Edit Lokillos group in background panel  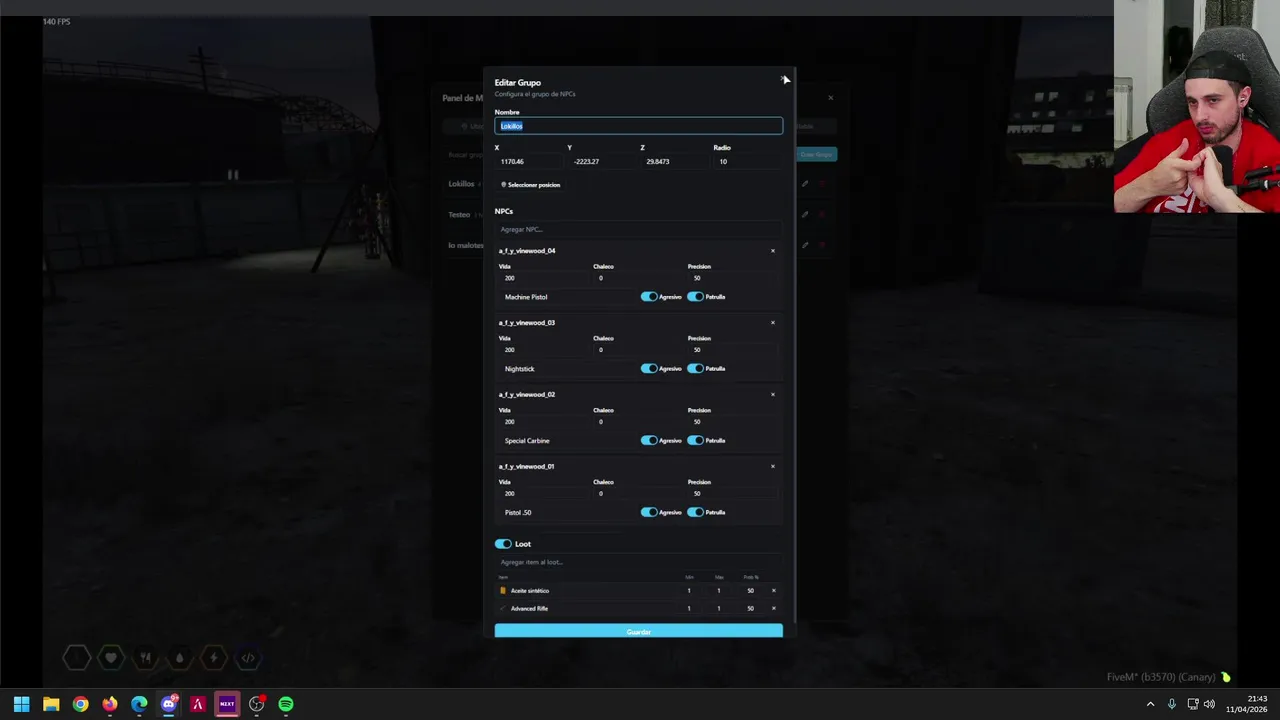[x=805, y=184]
